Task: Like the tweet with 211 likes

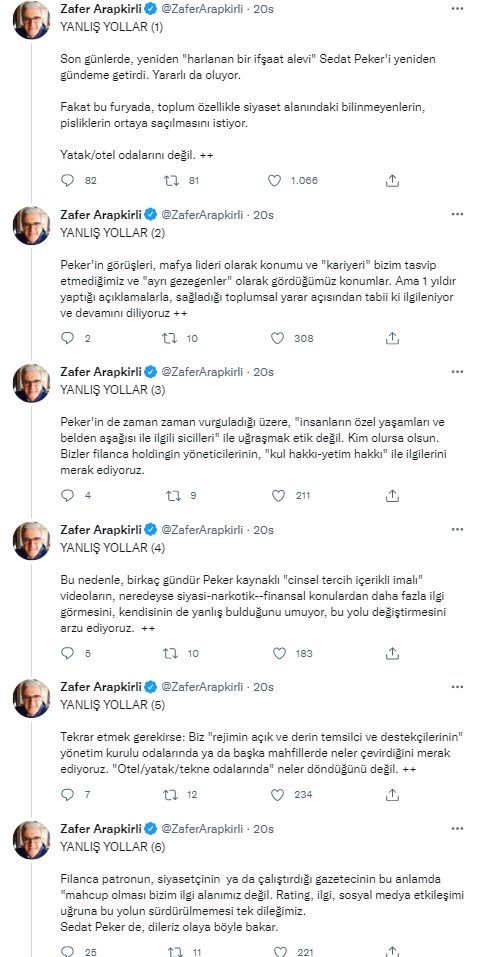Action: [x=279, y=496]
